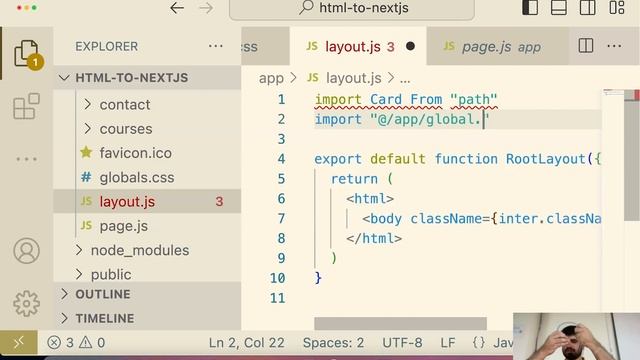Click Ln 2, Col 22 status item
The height and width of the screenshot is (360, 640).
tap(247, 342)
